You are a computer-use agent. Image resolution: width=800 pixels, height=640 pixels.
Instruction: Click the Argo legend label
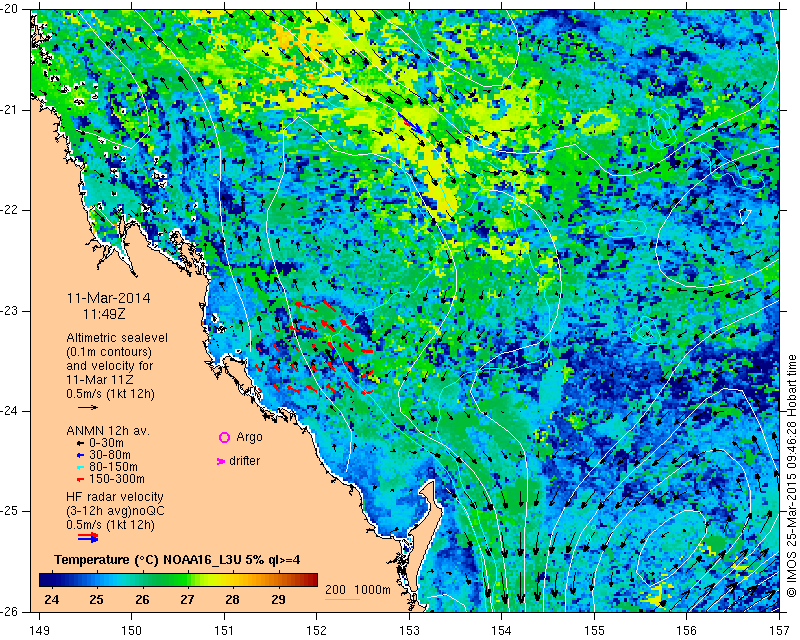[249, 437]
